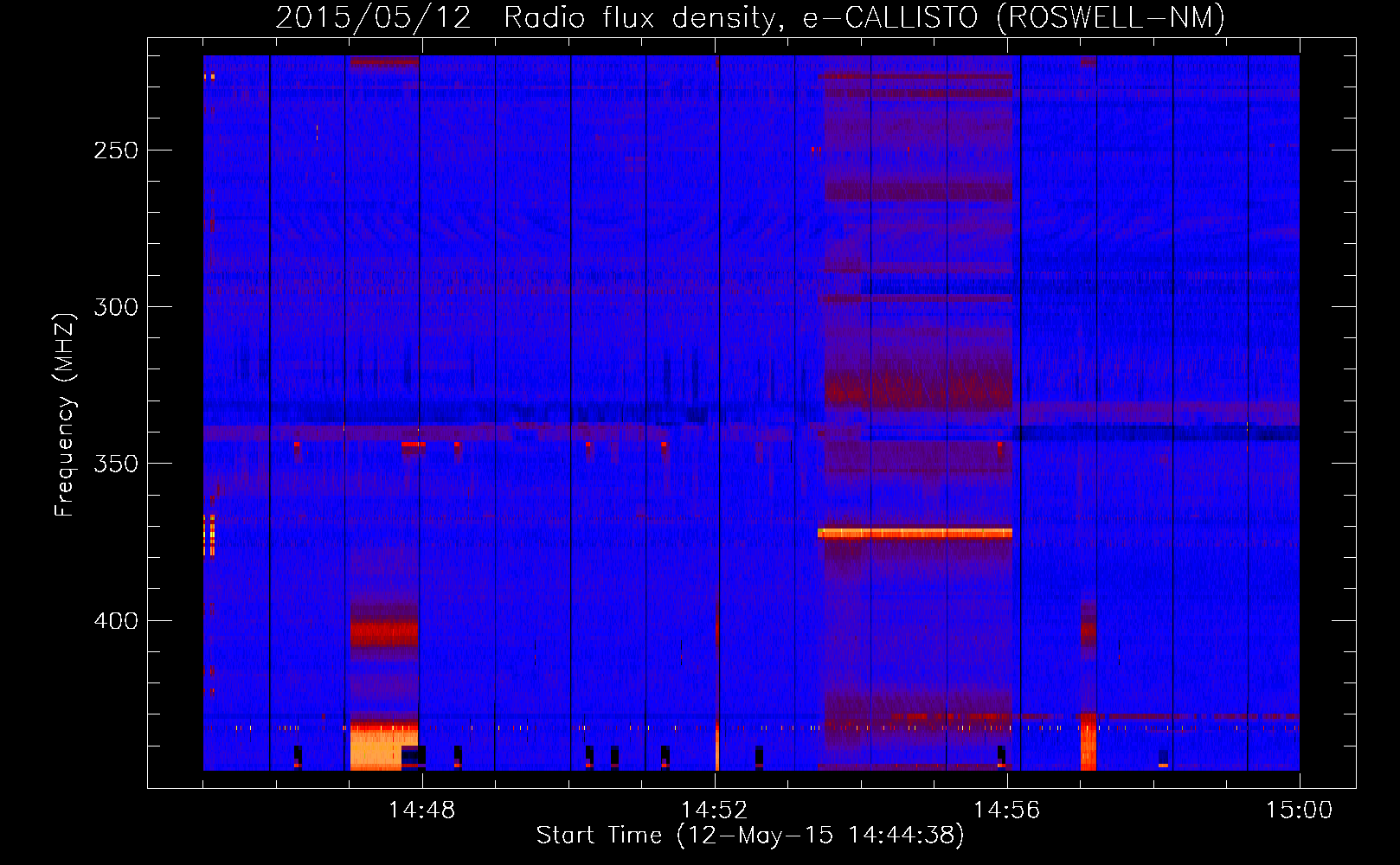Click the plot title text at top
This screenshot has height=865, width=1400.
750,17
